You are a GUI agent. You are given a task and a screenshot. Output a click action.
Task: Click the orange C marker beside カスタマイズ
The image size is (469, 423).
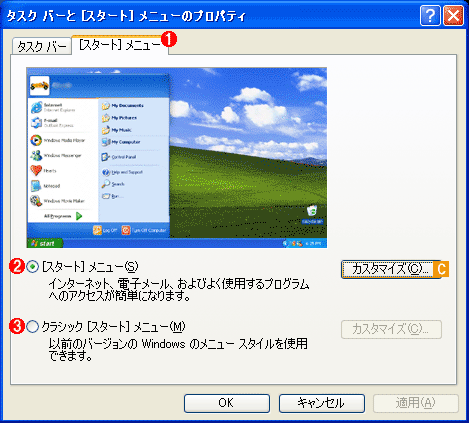pos(441,269)
